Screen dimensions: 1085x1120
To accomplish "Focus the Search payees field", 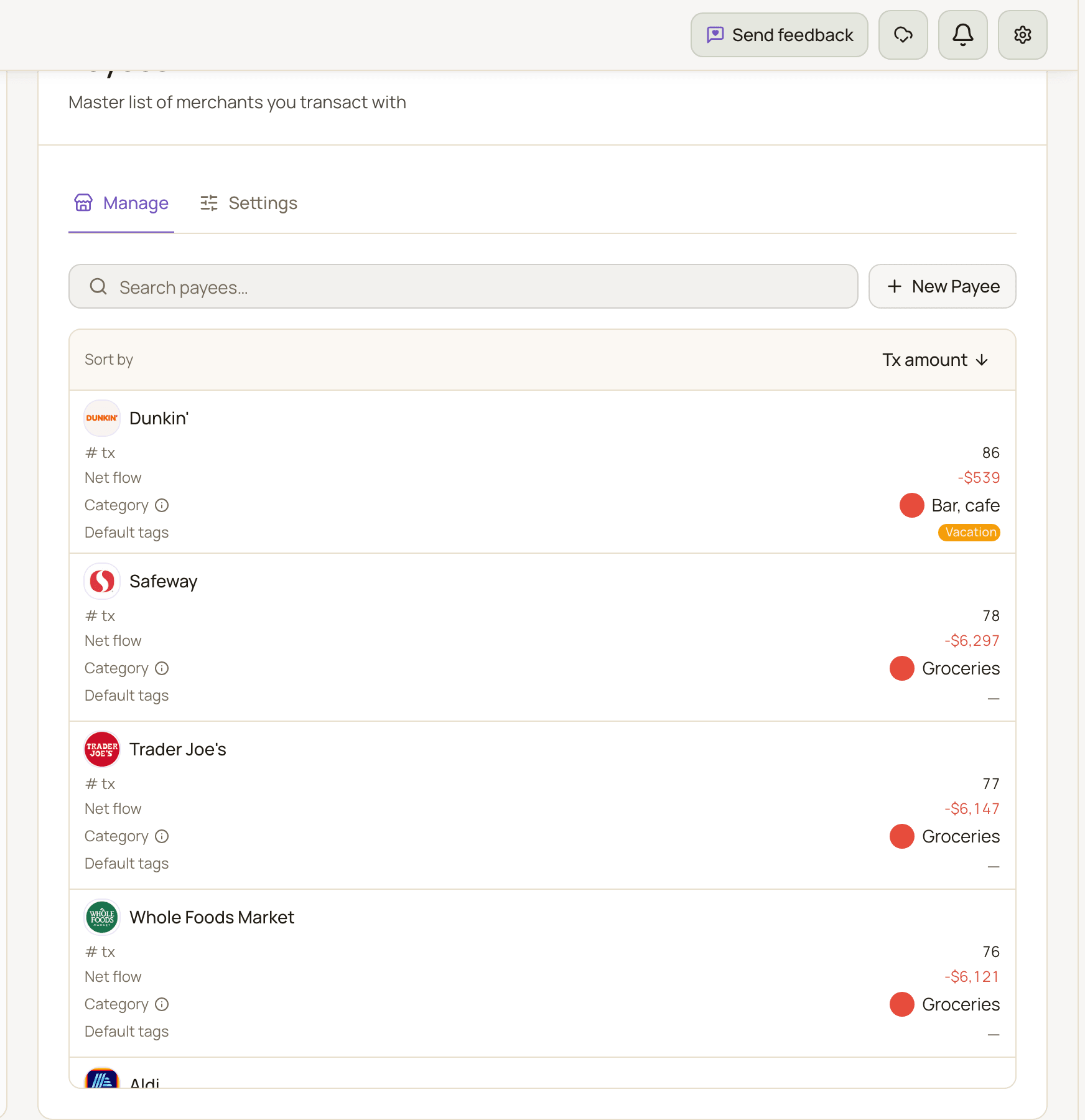I will point(463,287).
